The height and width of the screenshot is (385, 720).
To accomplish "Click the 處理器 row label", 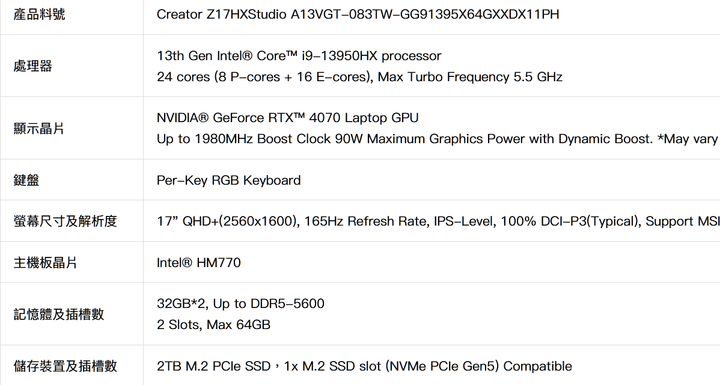I will point(33,66).
